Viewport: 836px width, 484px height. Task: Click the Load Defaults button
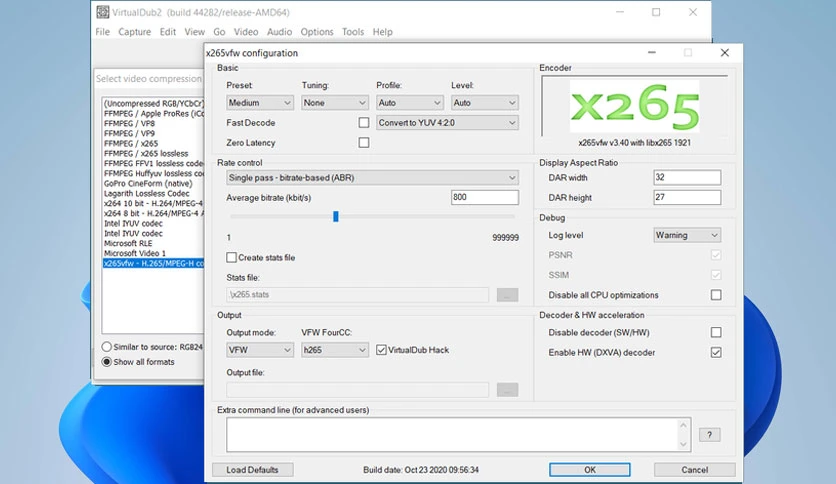(x=252, y=470)
